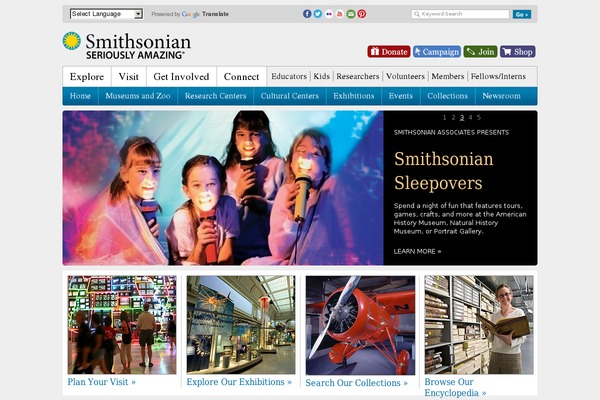Viewport: 600px width, 400px height.
Task: Click the Smithsonian sunburst logo
Action: point(72,41)
